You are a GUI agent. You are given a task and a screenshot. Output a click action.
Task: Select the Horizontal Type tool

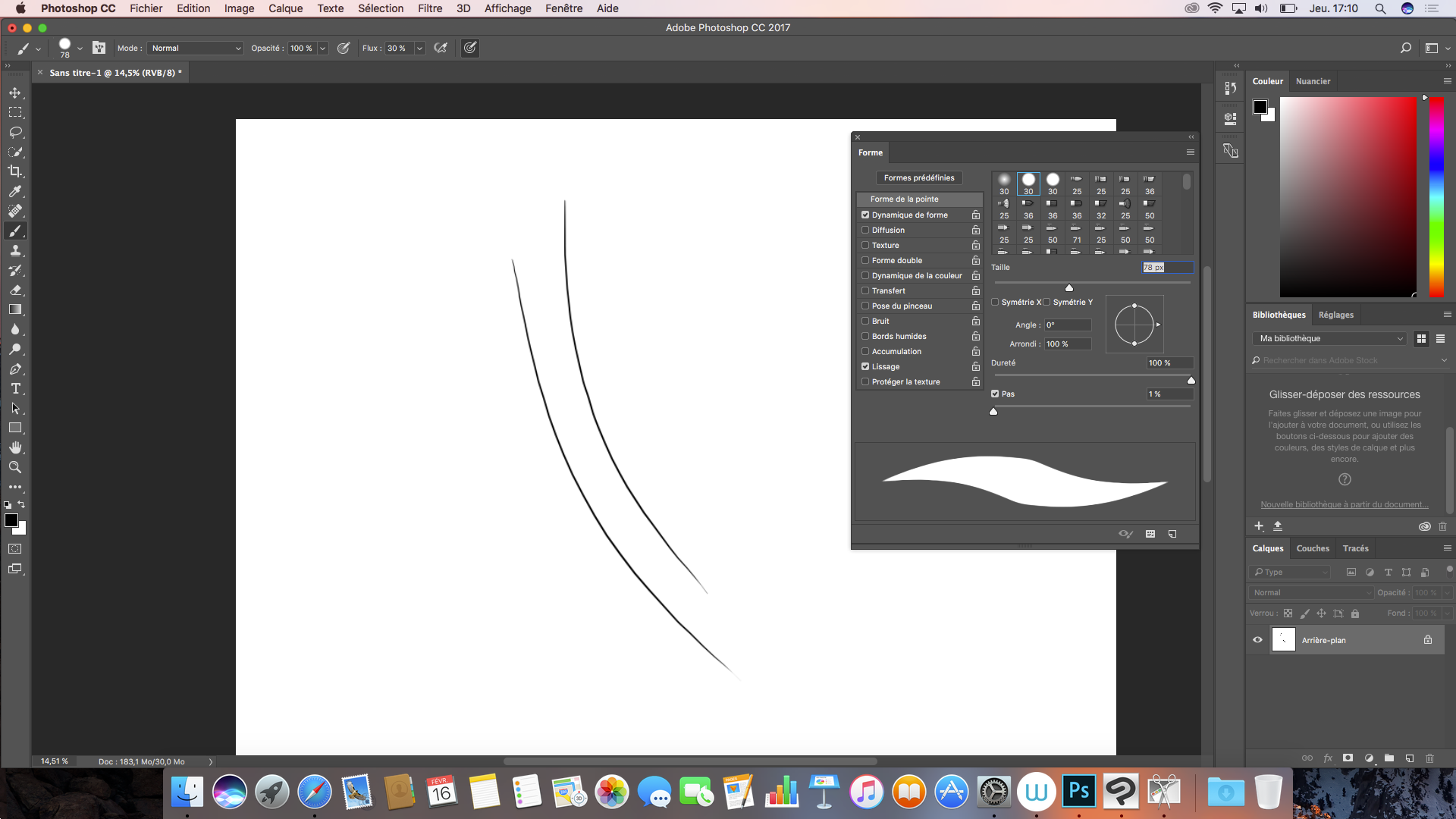tap(15, 388)
